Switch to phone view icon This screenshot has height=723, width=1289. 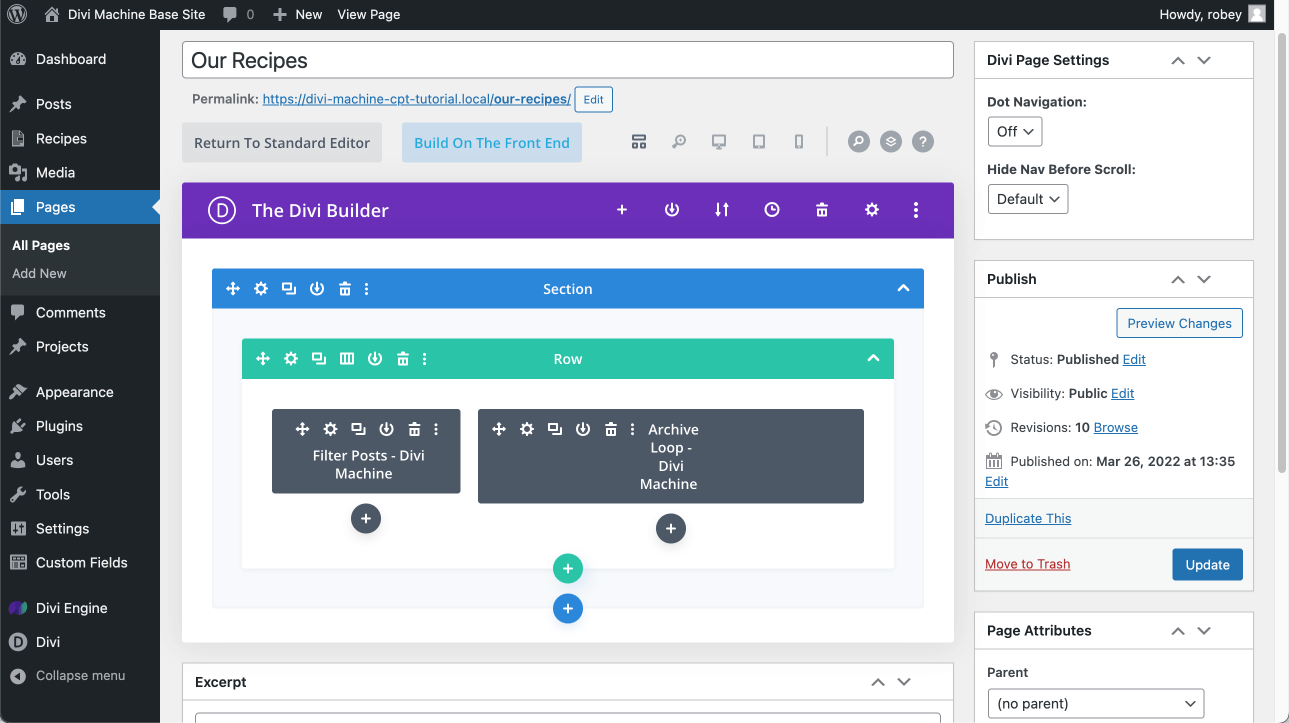799,142
